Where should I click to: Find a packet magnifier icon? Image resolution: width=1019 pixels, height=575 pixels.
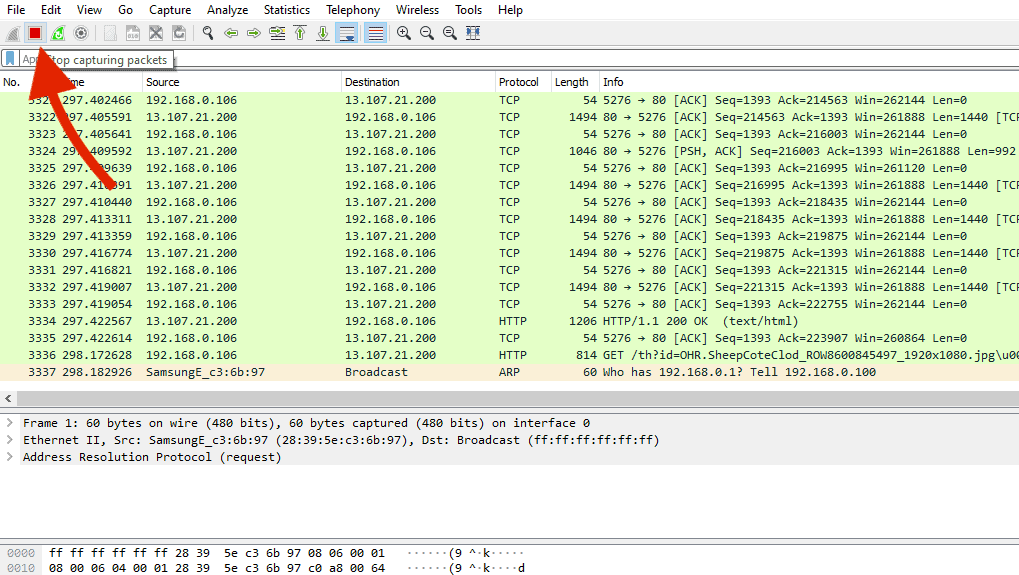point(208,33)
